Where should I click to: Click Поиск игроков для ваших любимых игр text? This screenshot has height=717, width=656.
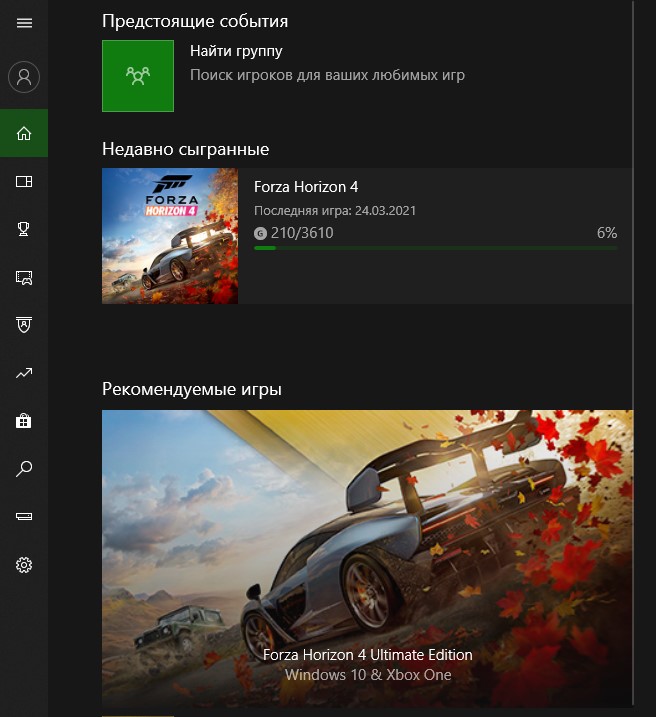click(x=327, y=75)
